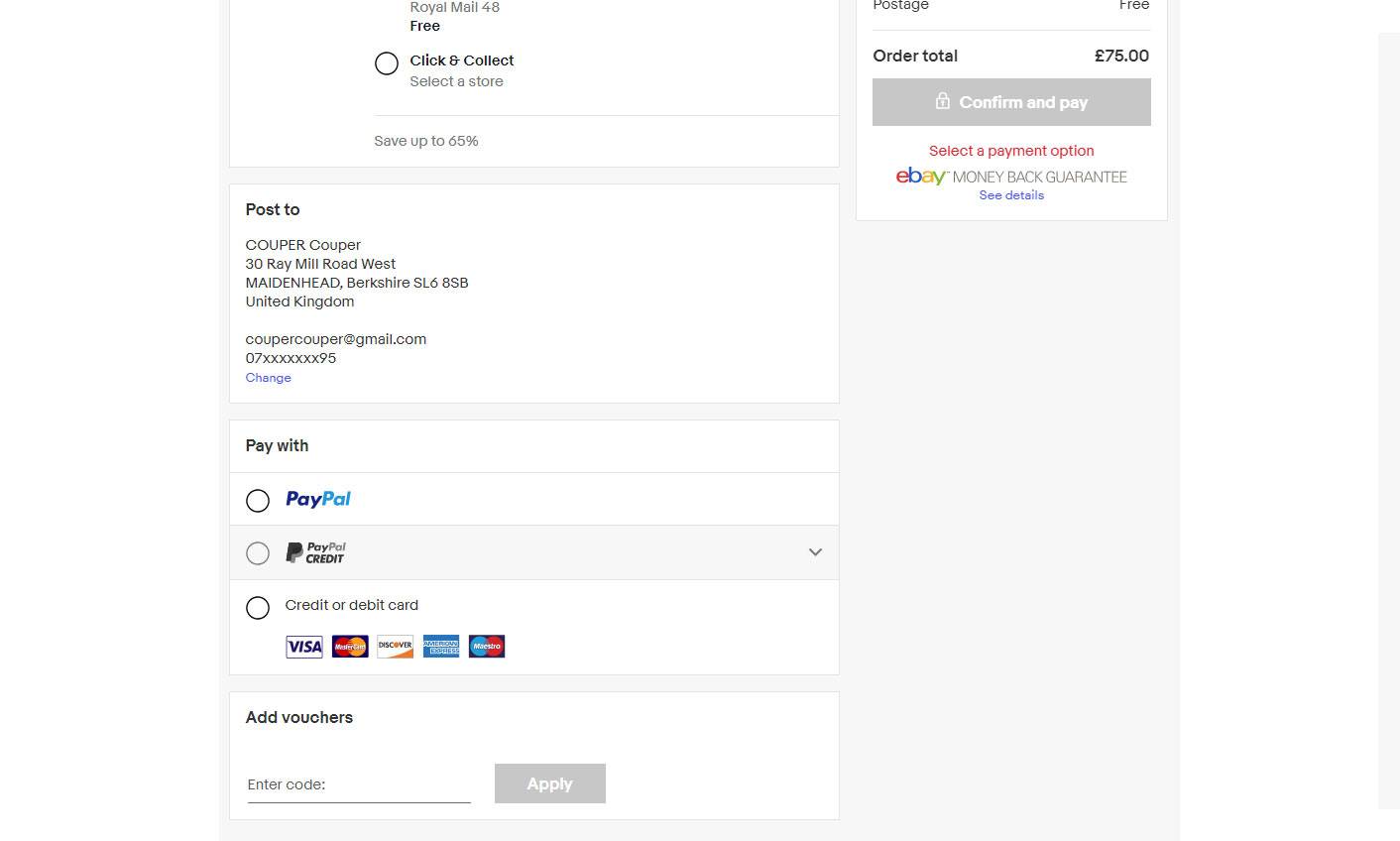Image resolution: width=1400 pixels, height=841 pixels.
Task: Click the Apply voucher button
Action: point(549,783)
